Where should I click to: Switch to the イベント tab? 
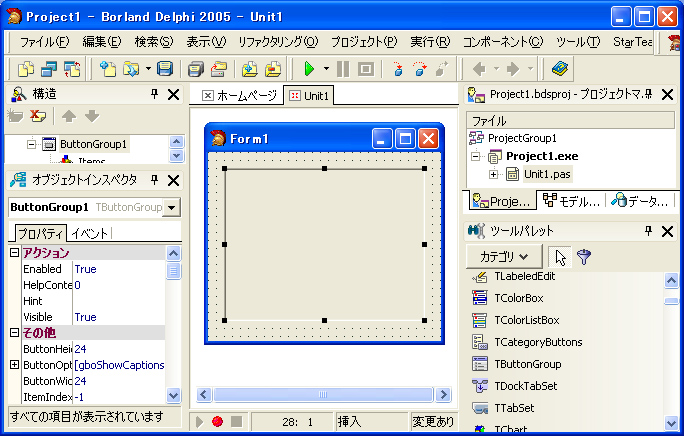(89, 233)
